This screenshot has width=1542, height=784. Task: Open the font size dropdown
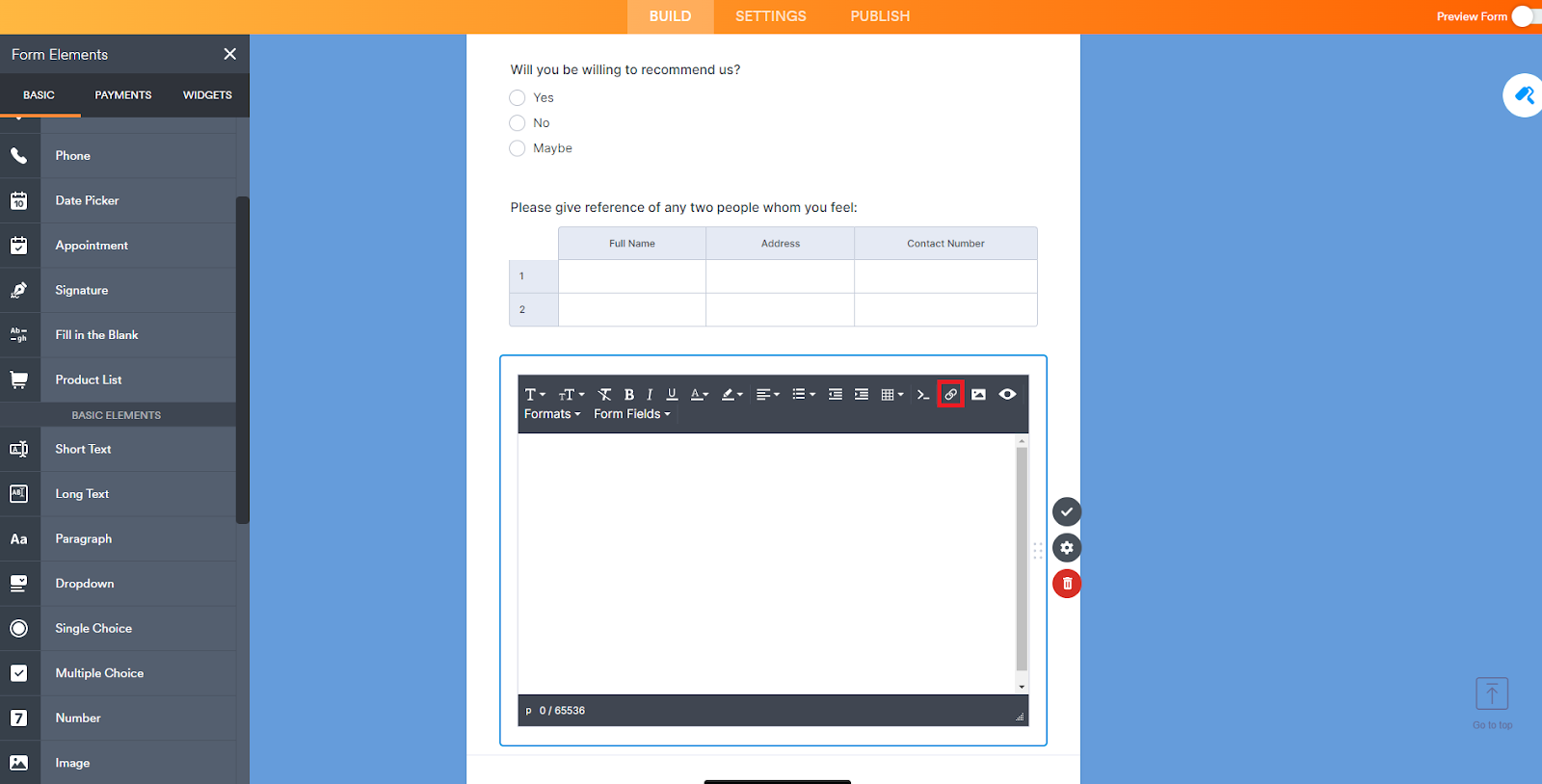(572, 394)
